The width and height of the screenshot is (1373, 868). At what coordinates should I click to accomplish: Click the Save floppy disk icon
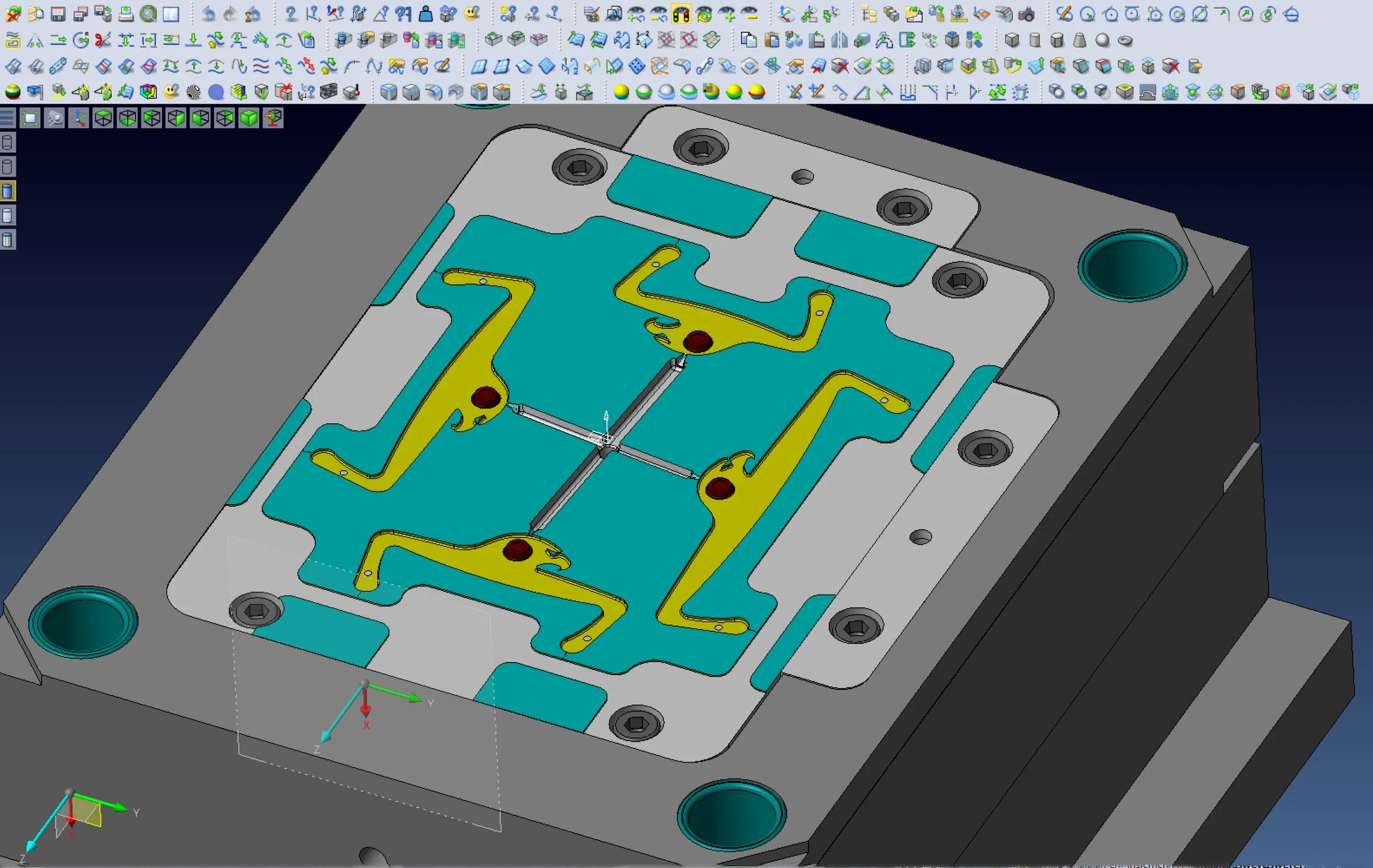click(58, 14)
